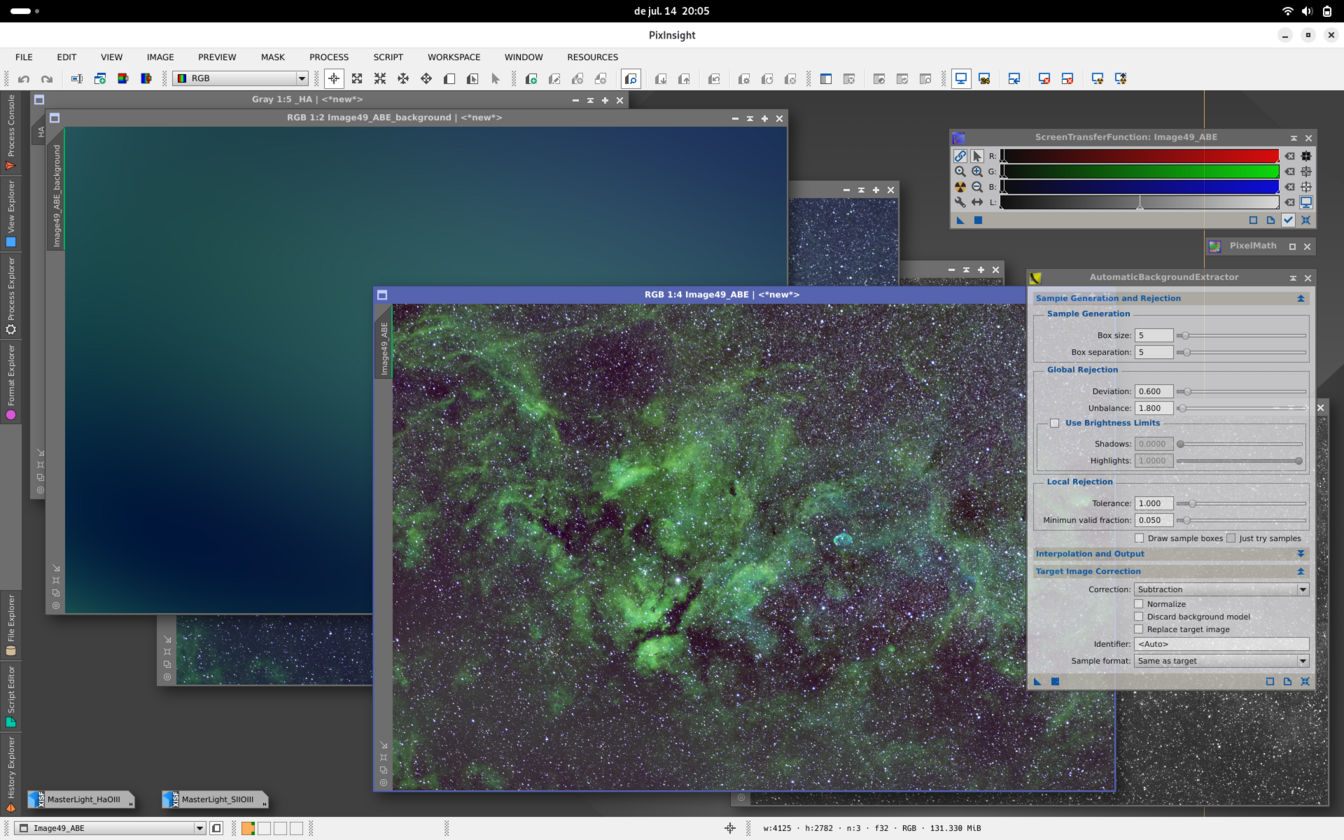Shade the AutomaticBackgroundExtractor window title
Image resolution: width=1344 pixels, height=840 pixels.
[x=1293, y=278]
